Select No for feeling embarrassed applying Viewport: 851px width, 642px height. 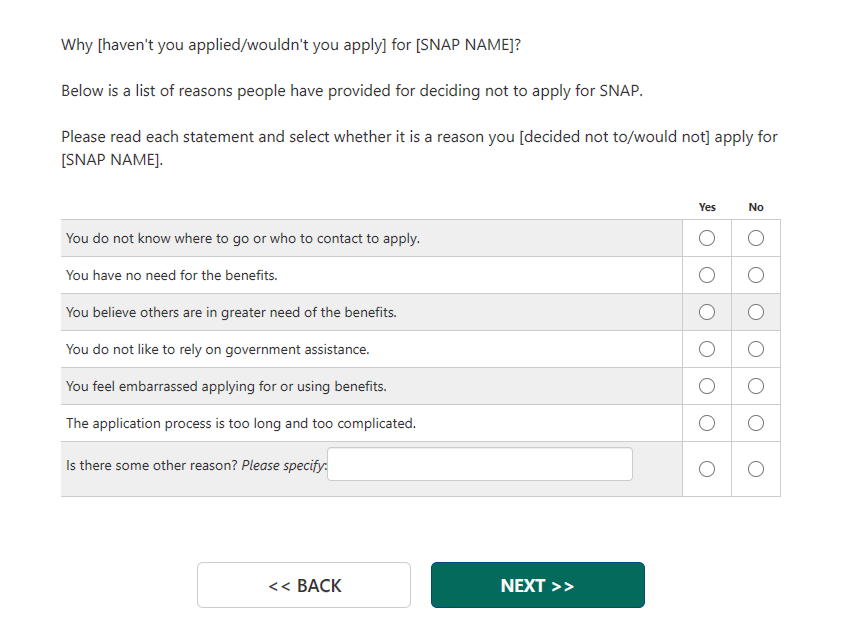[x=756, y=386]
